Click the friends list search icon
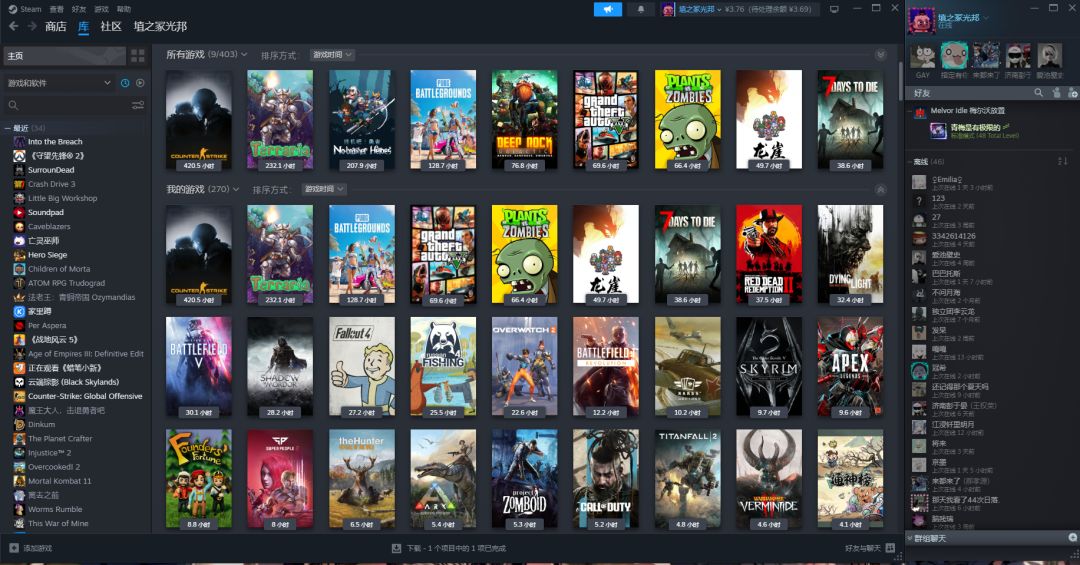Viewport: 1080px width, 565px height. point(1038,92)
